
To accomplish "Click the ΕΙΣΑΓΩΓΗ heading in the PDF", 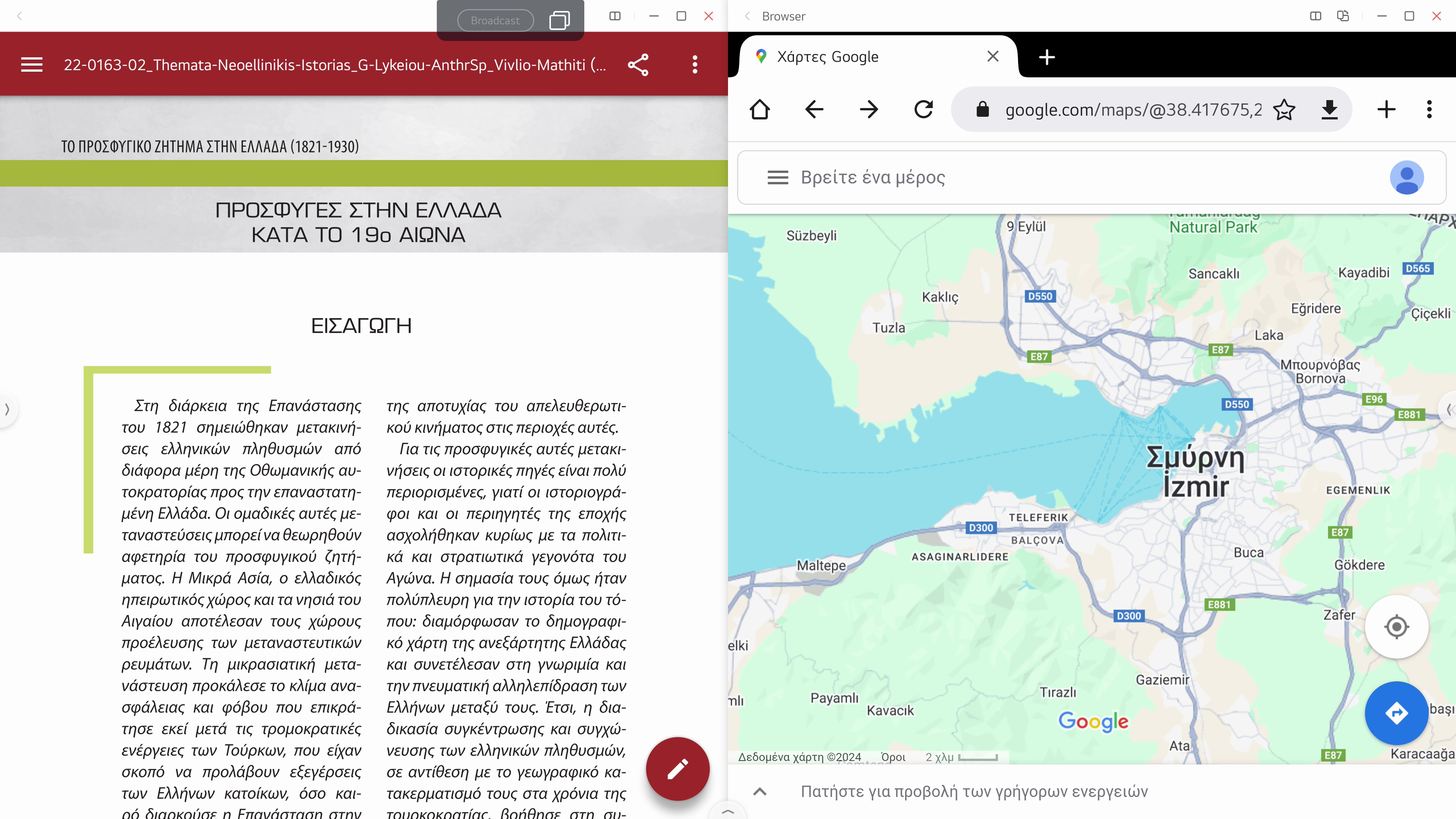I will pyautogui.click(x=361, y=326).
